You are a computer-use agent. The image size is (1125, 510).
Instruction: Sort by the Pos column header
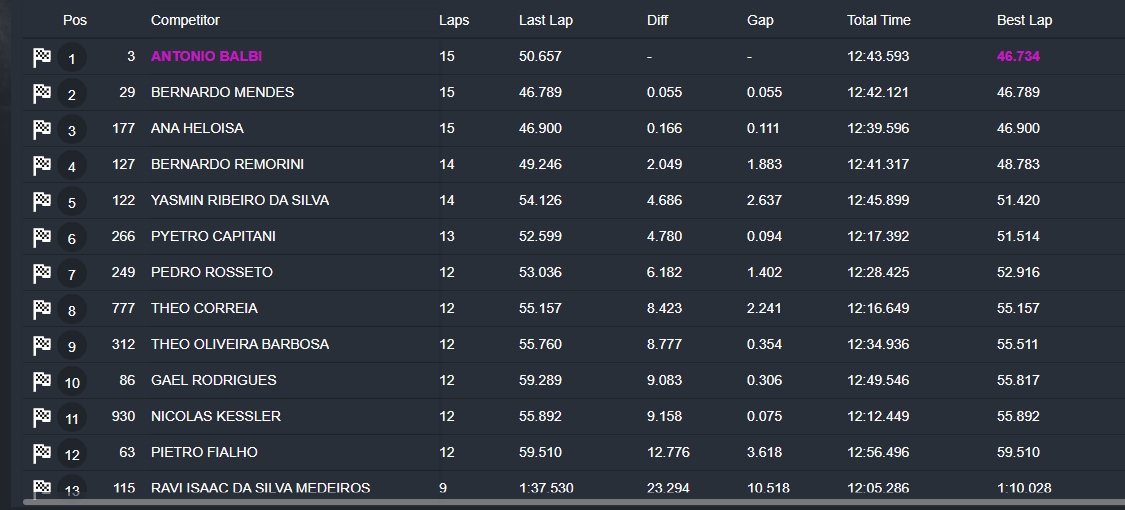pos(75,20)
